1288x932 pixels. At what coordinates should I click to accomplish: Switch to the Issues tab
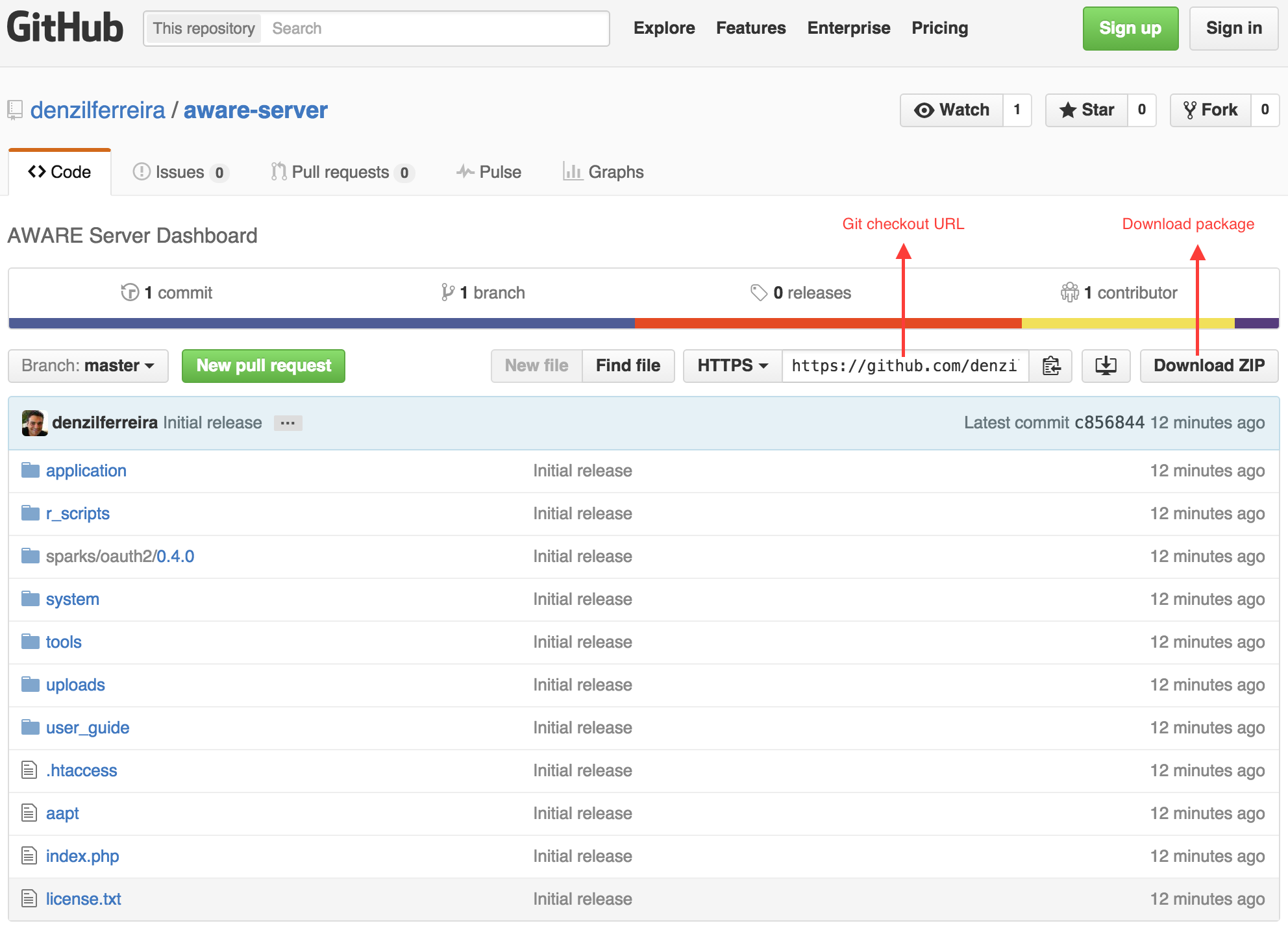click(x=180, y=172)
